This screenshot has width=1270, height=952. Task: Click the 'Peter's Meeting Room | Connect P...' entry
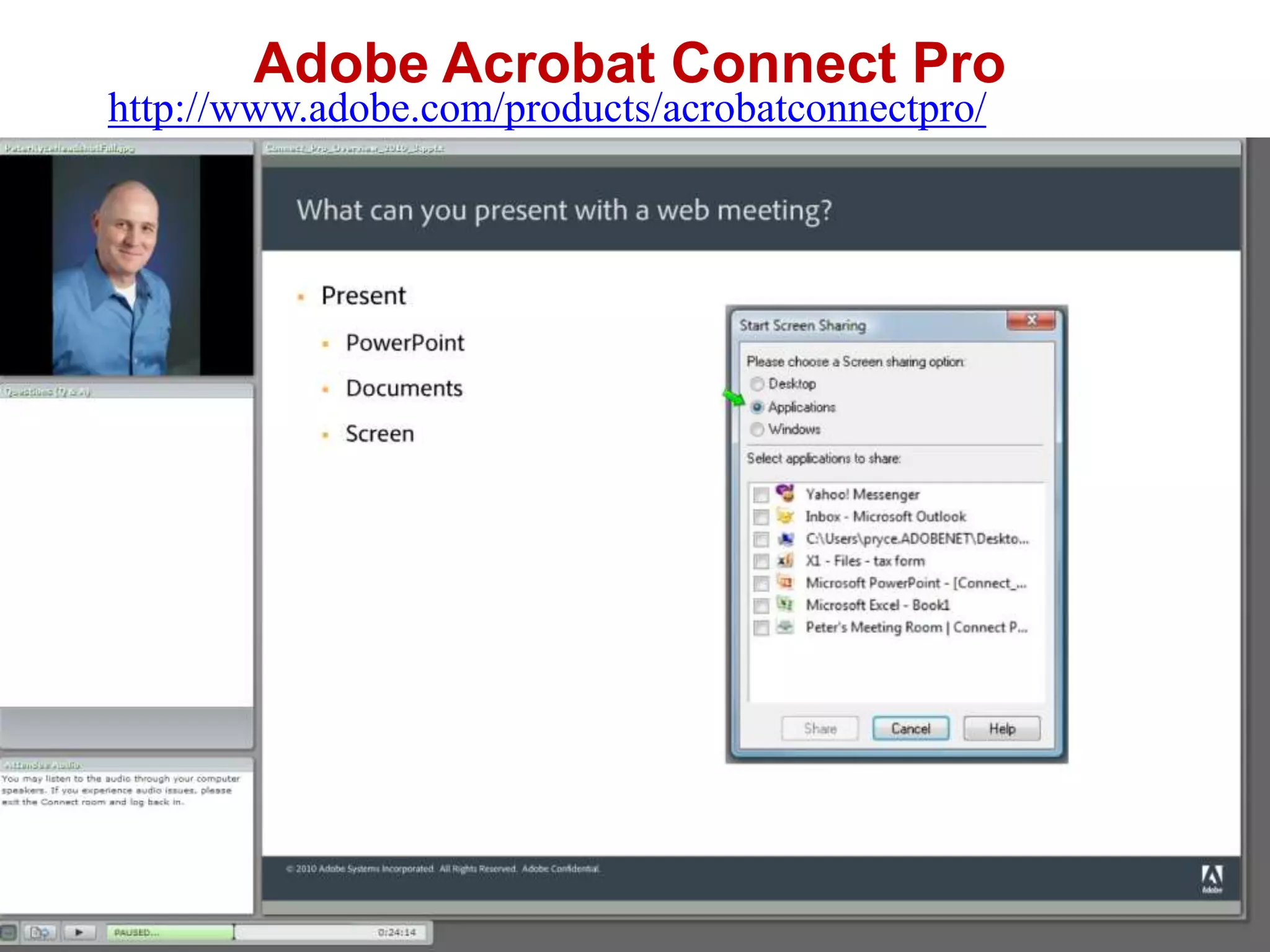pos(917,628)
